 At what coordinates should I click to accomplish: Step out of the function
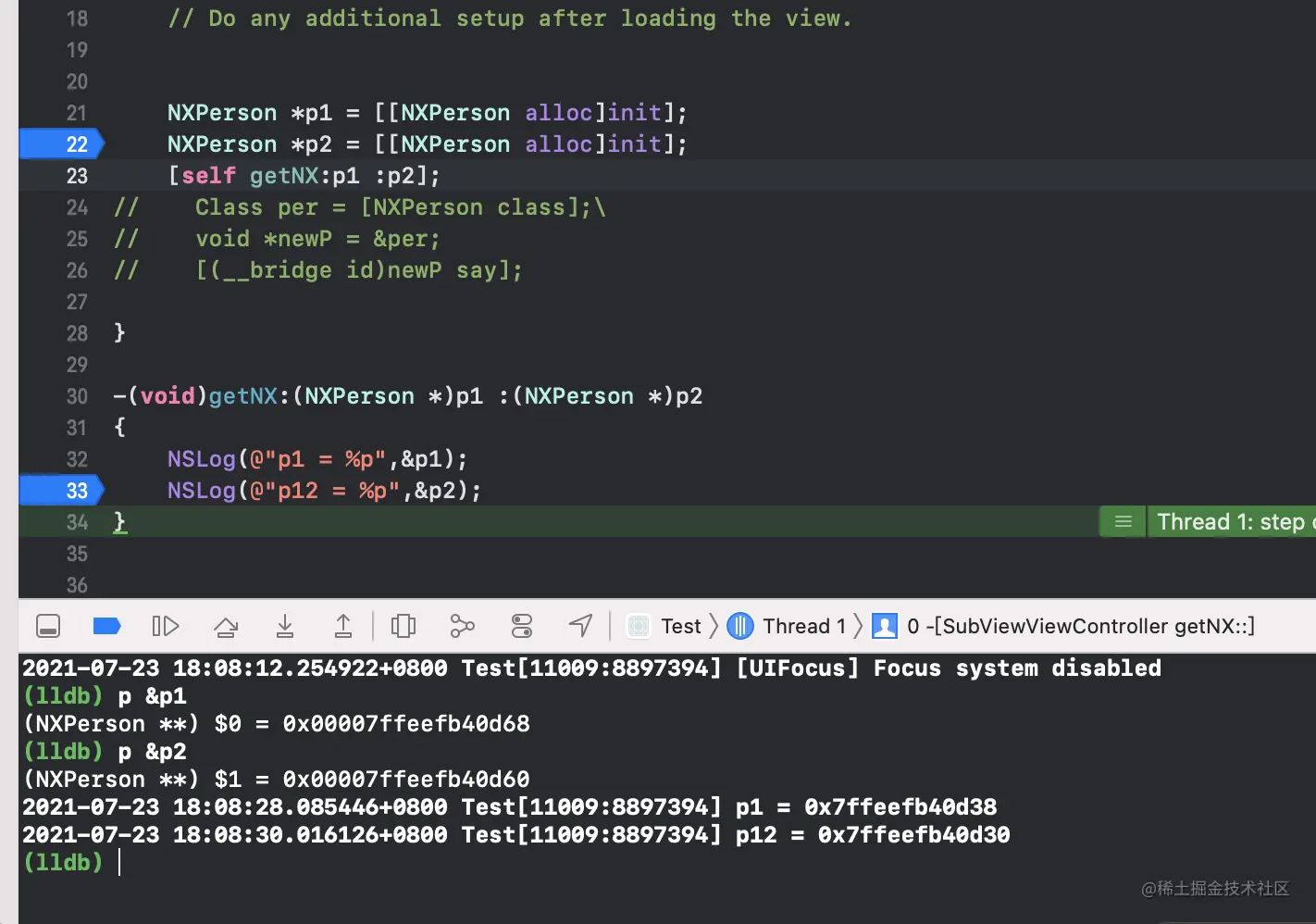pyautogui.click(x=343, y=627)
